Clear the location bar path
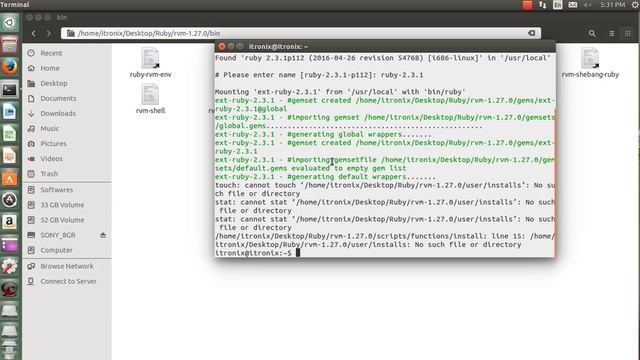The image size is (640, 360). (x=531, y=33)
